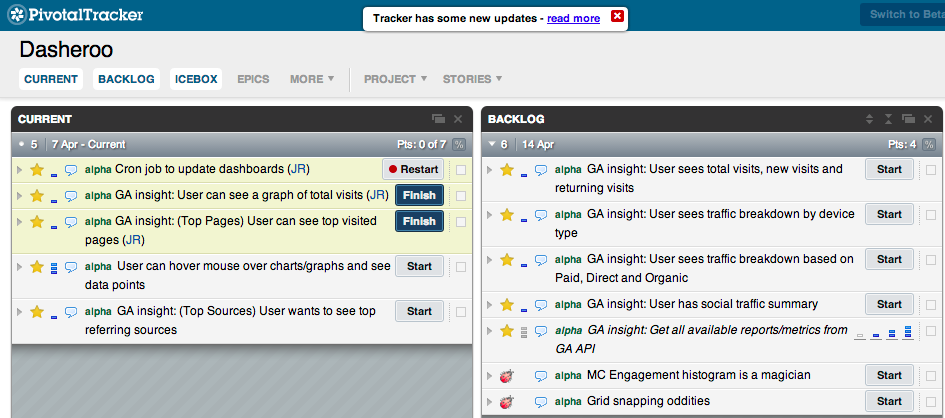
Task: Select checkbox for Cron job story
Action: click(461, 169)
